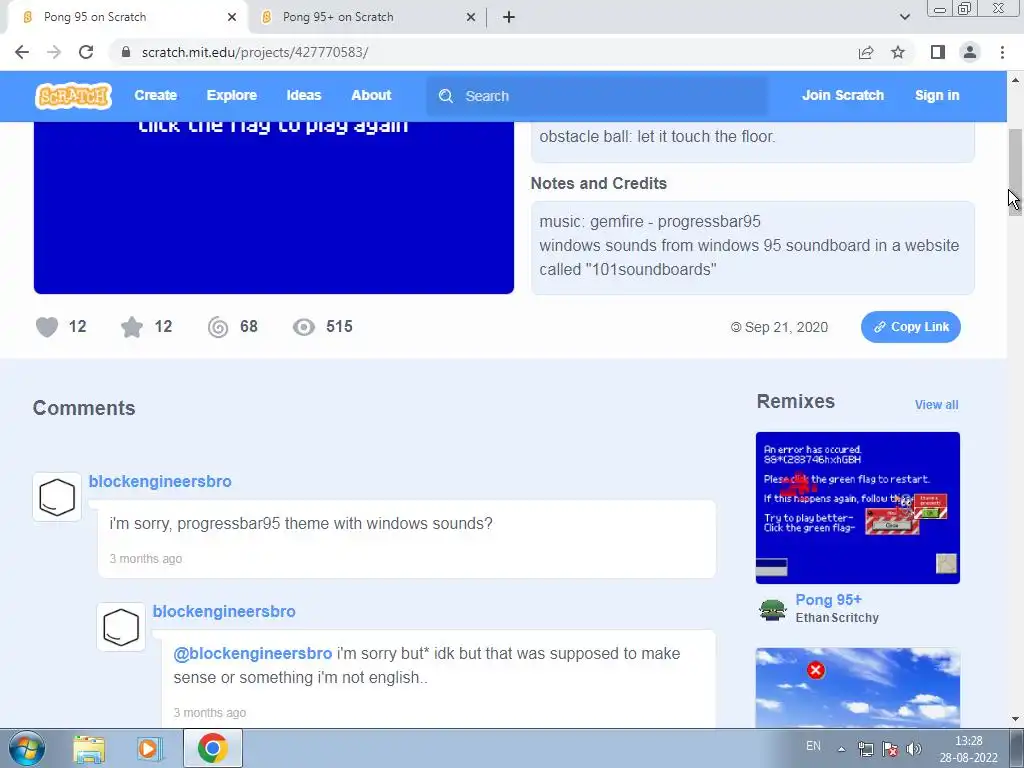
Task: Click first blockengineersbro avatar icon
Action: [57, 497]
